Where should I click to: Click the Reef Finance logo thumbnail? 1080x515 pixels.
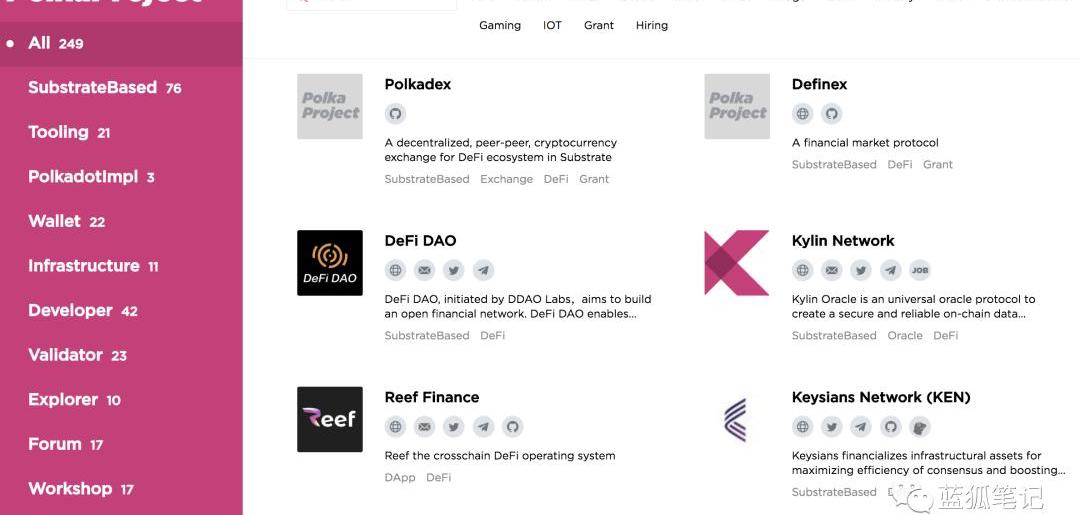point(330,419)
